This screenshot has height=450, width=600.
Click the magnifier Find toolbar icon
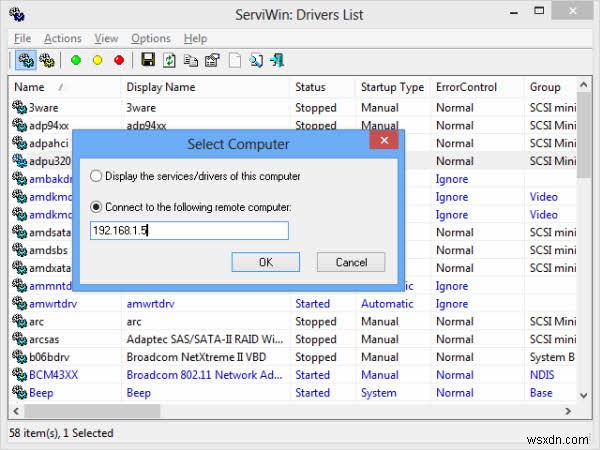coord(256,60)
